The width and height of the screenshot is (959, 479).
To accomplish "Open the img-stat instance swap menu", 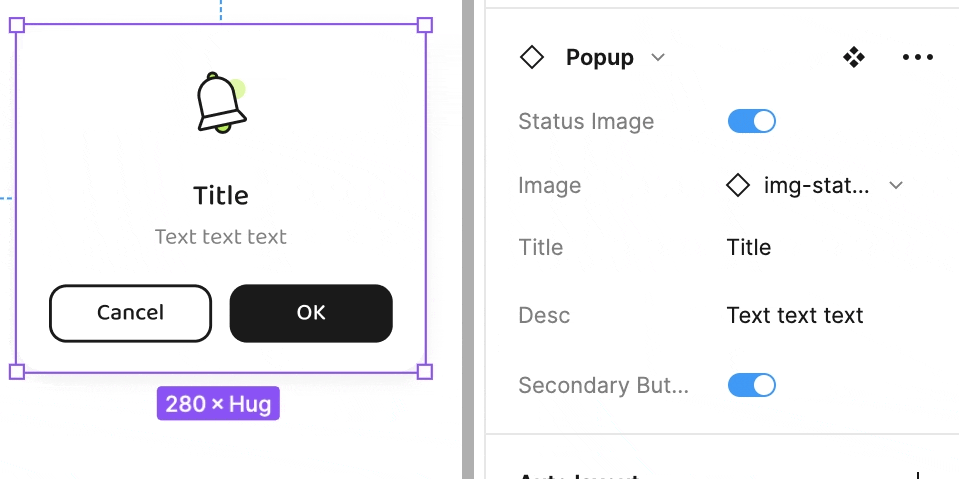I will (815, 185).
